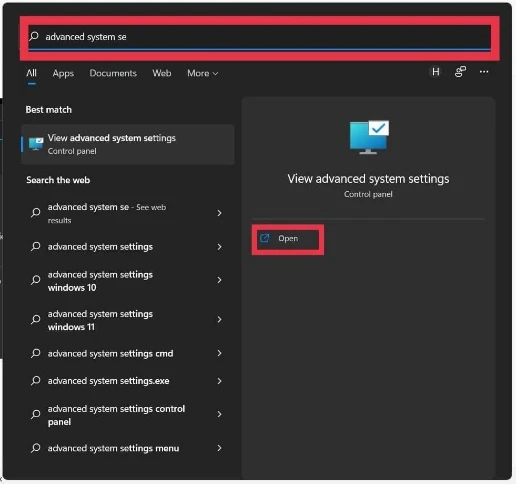Expand chevron for 'advanced system settings windows 11'
This screenshot has width=516, height=484.
pyautogui.click(x=219, y=320)
